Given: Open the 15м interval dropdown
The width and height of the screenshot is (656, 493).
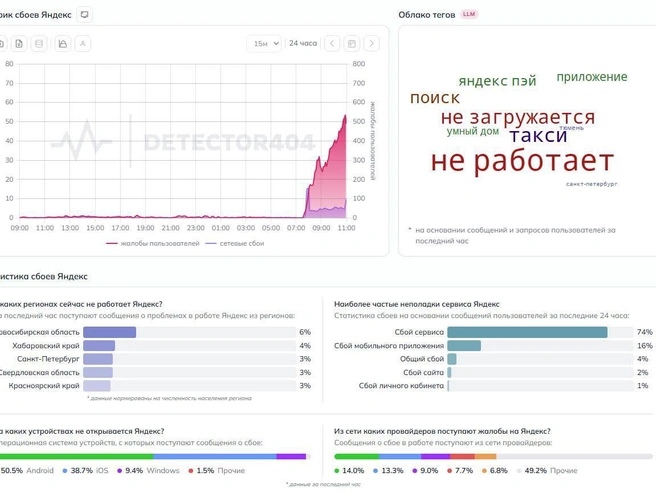Looking at the screenshot, I should coord(264,44).
